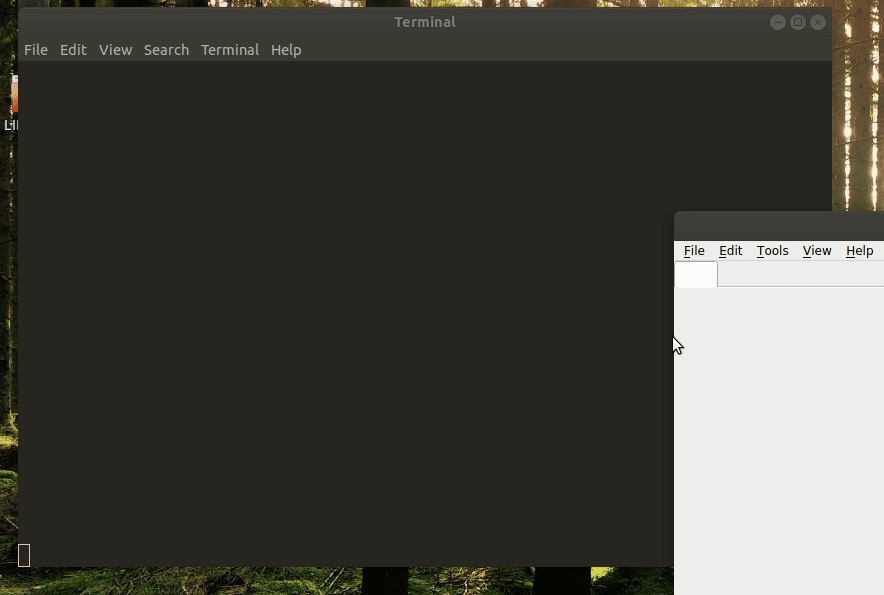
Task: Open the File menu of the editor window
Action: click(694, 250)
